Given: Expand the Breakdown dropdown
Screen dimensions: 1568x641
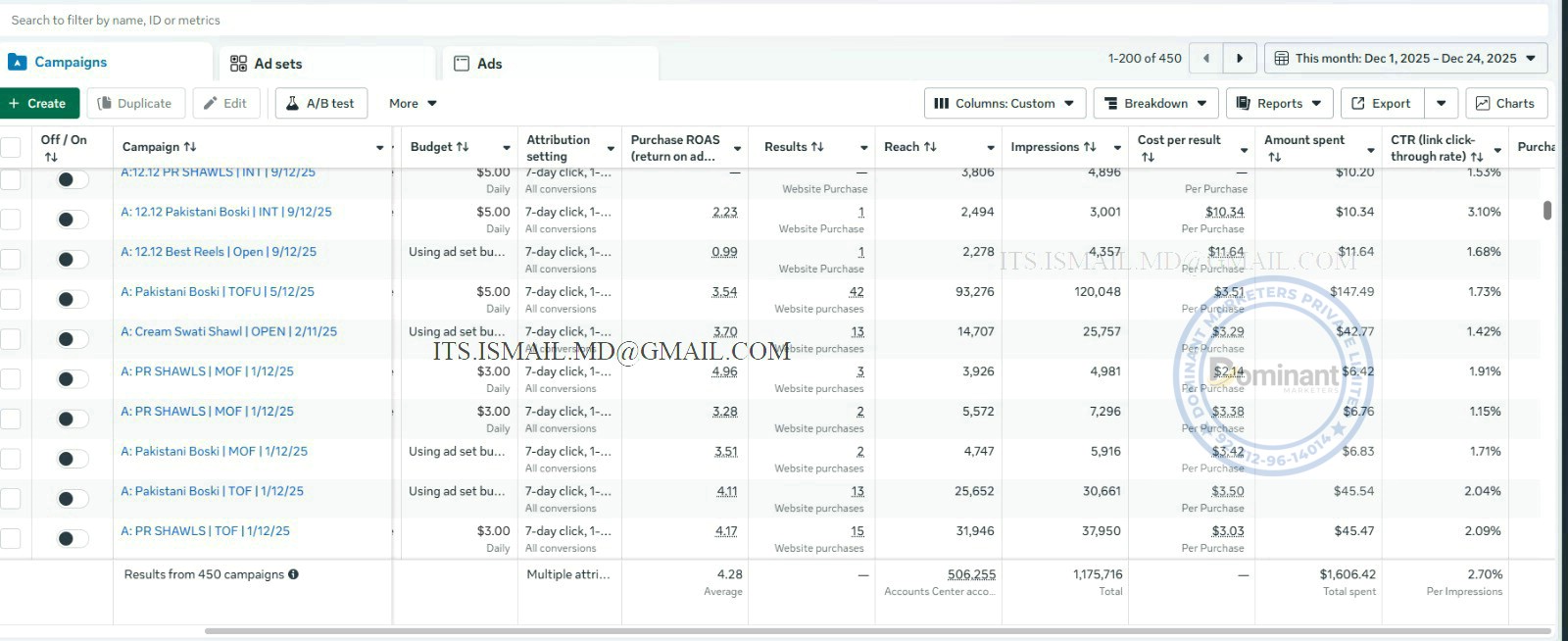Looking at the screenshot, I should [x=1155, y=103].
